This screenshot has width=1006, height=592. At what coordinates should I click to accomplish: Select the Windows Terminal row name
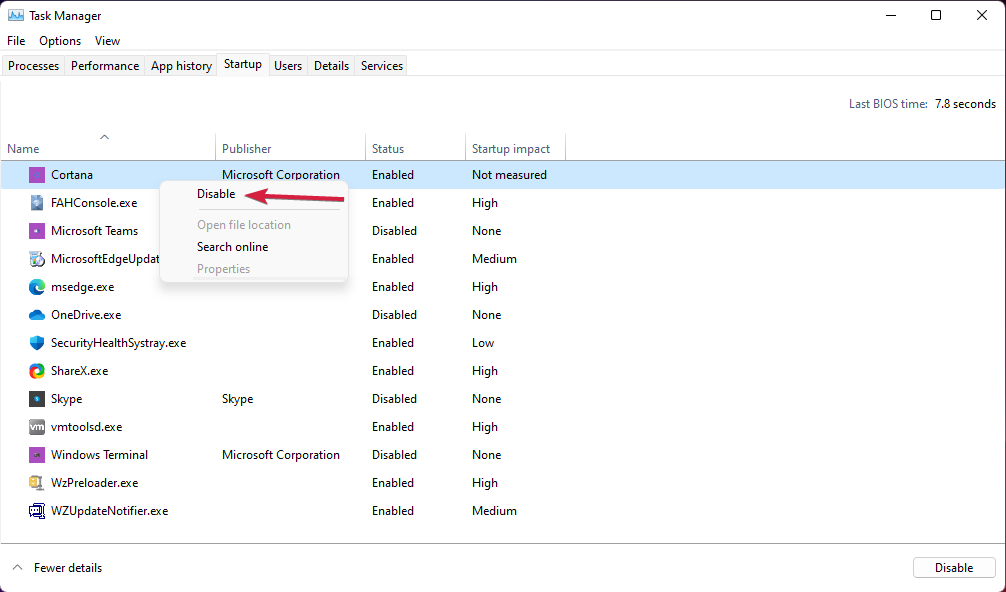coord(99,455)
